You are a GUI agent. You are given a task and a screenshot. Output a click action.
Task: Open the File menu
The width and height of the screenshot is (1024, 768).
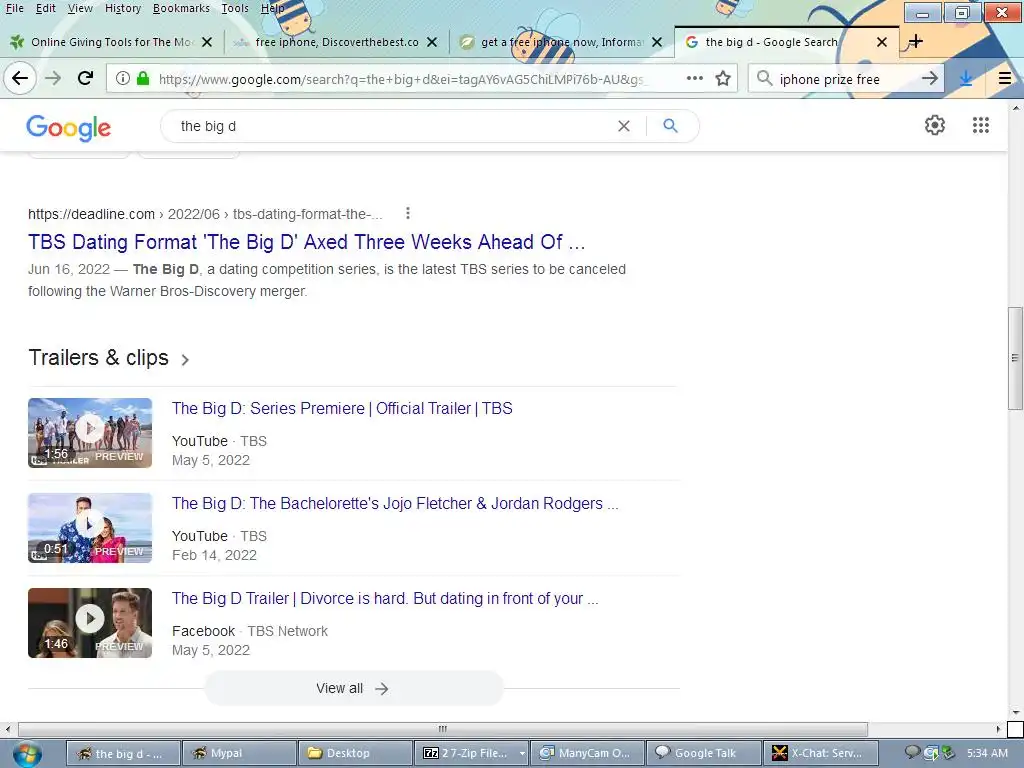tap(14, 8)
